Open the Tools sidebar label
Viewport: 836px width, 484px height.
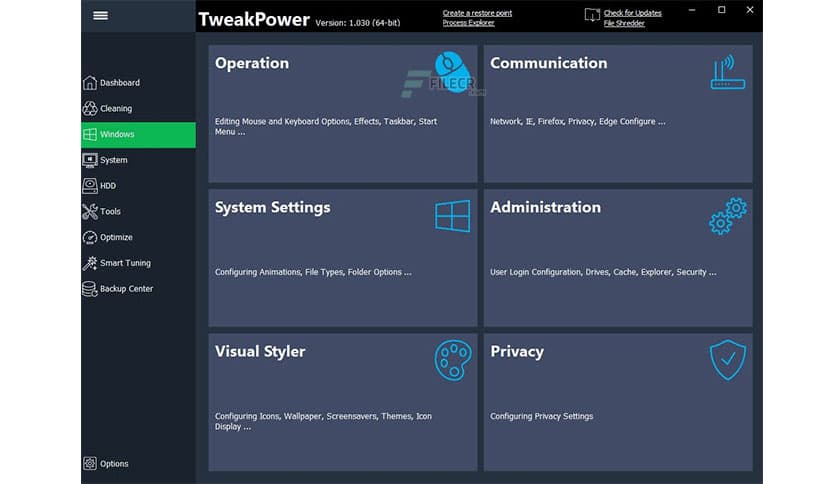pos(110,212)
